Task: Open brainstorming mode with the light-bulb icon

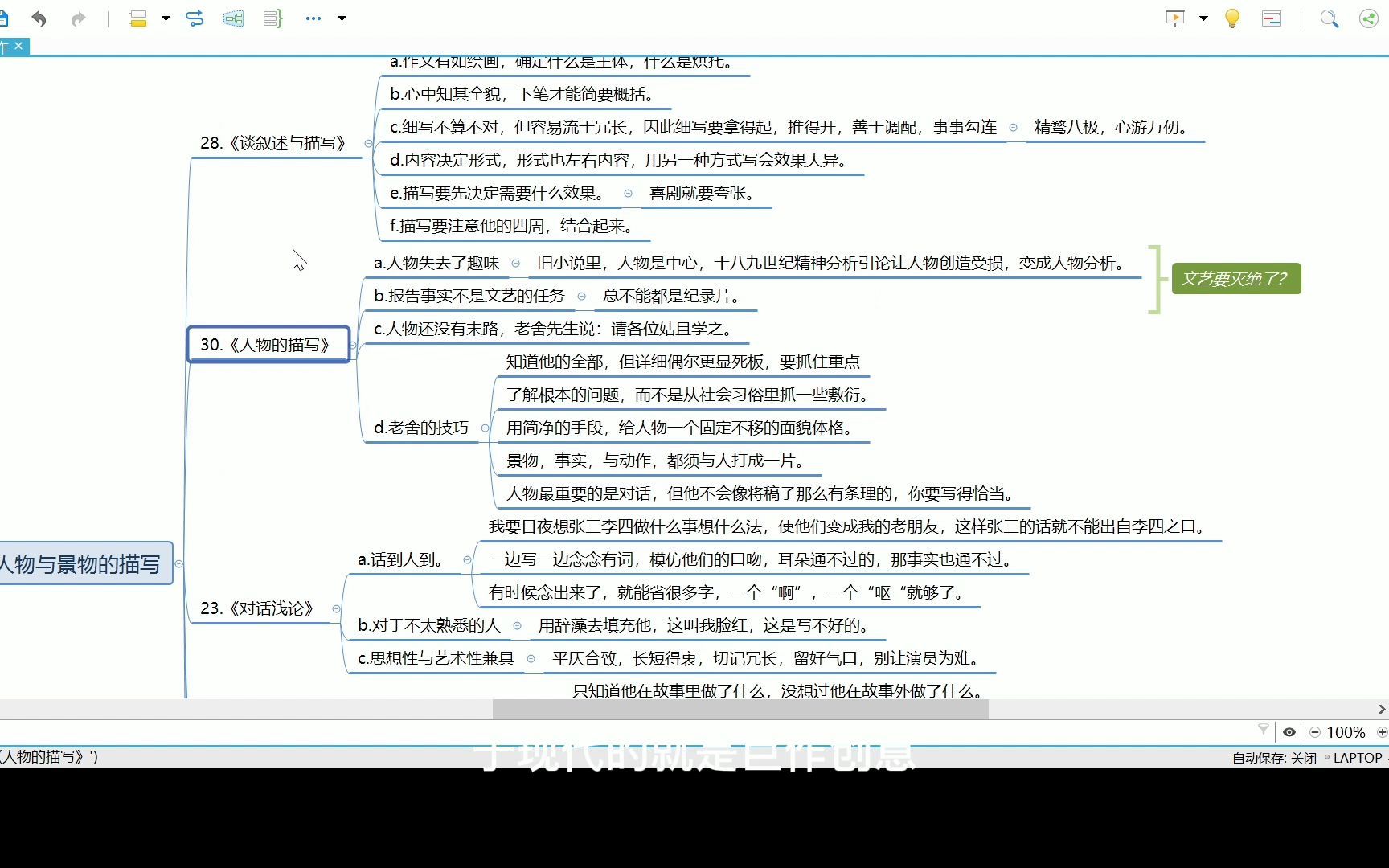Action: coord(1231,18)
